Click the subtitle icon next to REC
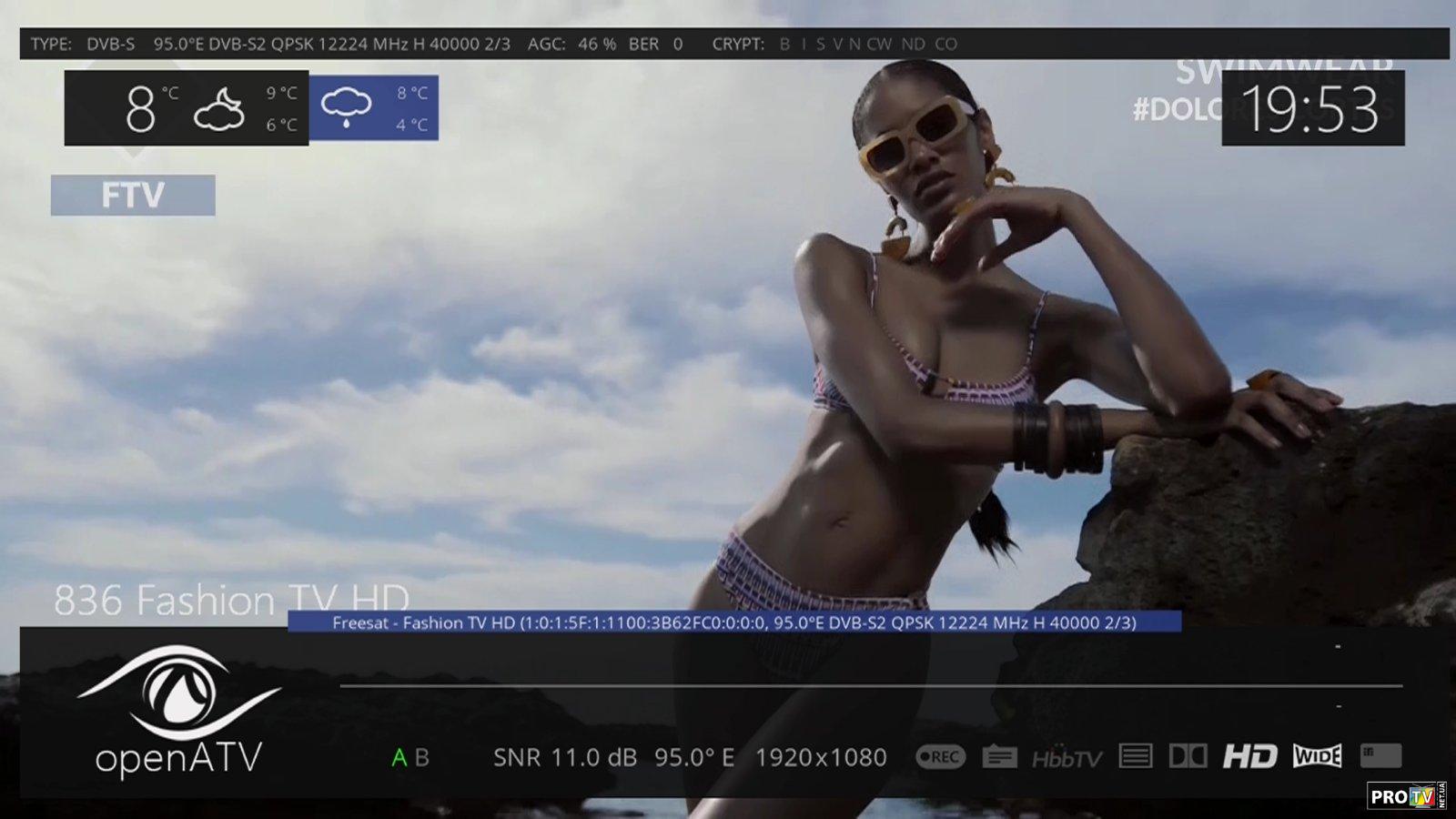This screenshot has width=1456, height=819. [999, 756]
